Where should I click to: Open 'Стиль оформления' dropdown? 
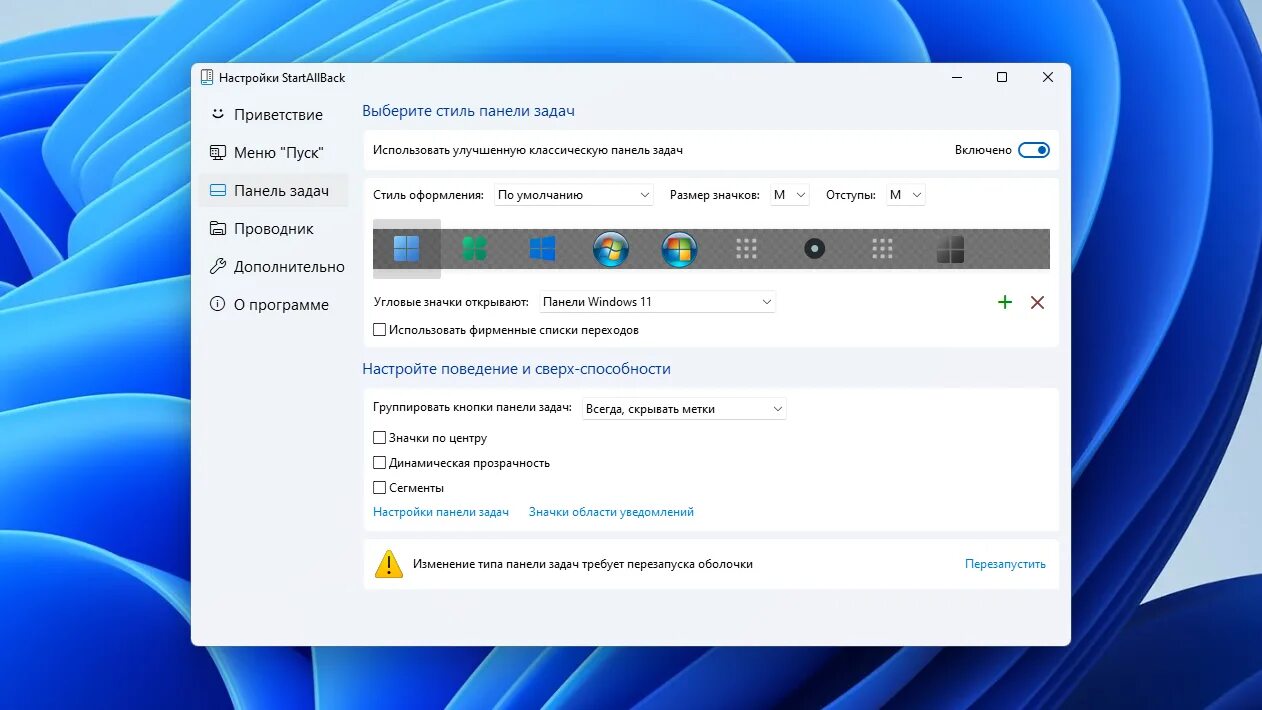pos(574,195)
